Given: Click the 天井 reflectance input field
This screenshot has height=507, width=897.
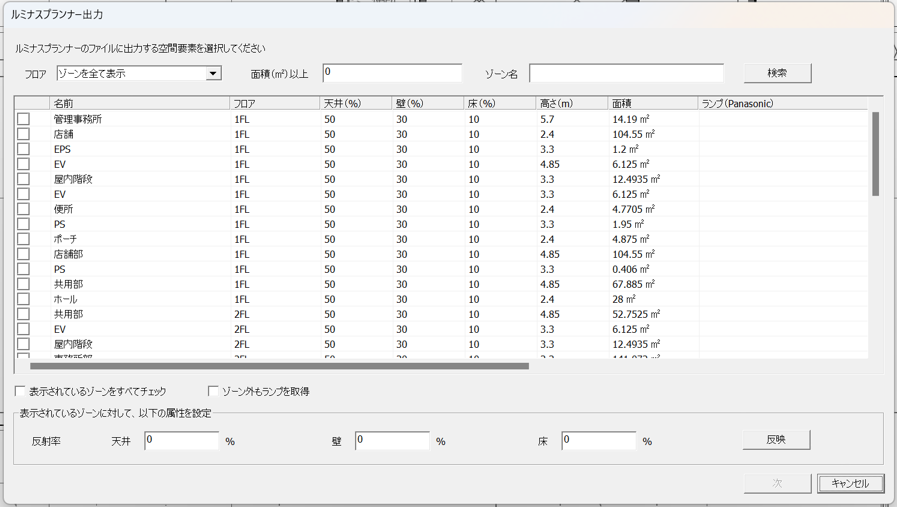Looking at the screenshot, I should click(x=181, y=440).
